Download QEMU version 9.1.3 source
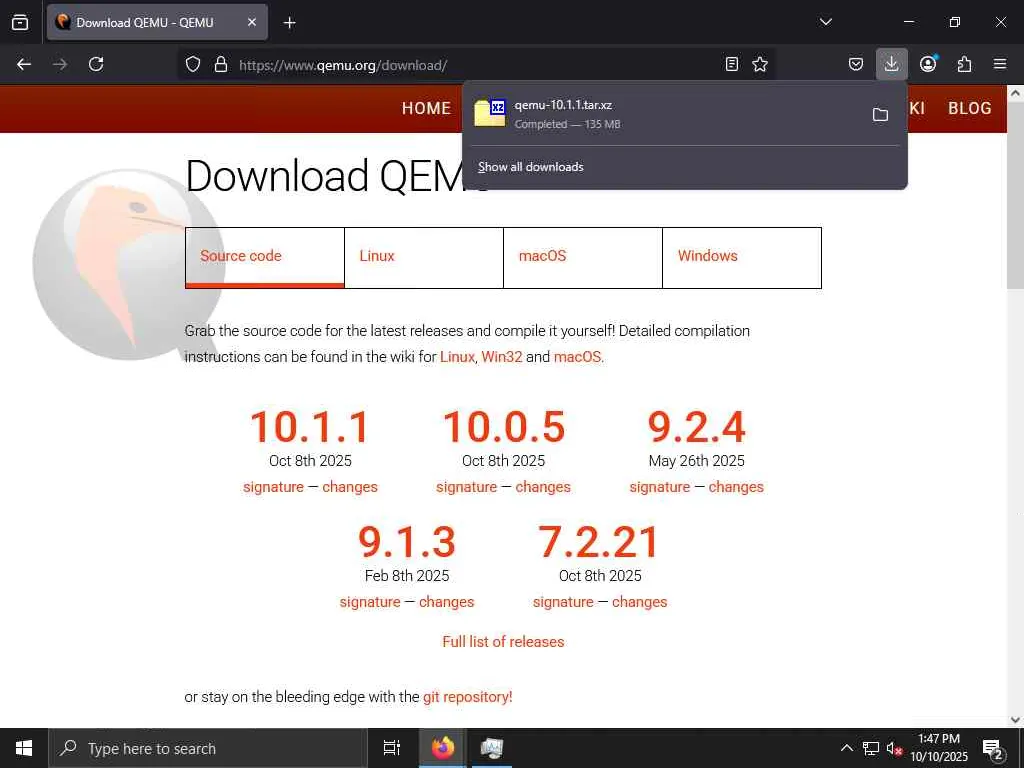This screenshot has width=1024, height=768. [407, 542]
